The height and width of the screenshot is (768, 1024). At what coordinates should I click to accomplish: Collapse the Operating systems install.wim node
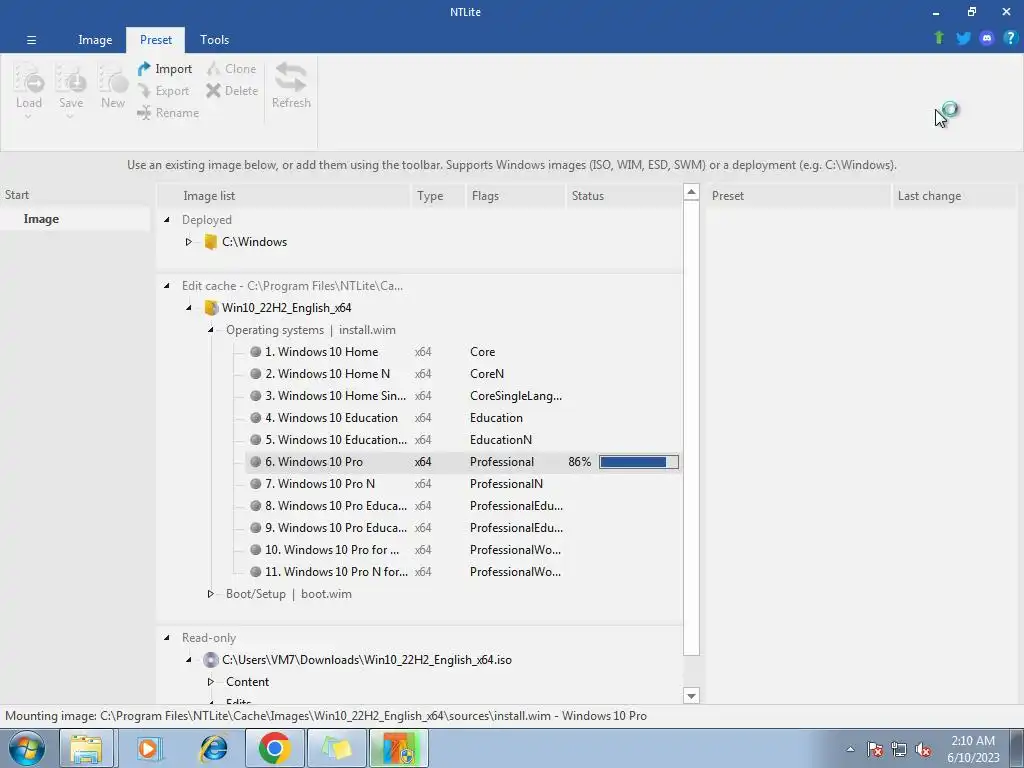(x=211, y=330)
